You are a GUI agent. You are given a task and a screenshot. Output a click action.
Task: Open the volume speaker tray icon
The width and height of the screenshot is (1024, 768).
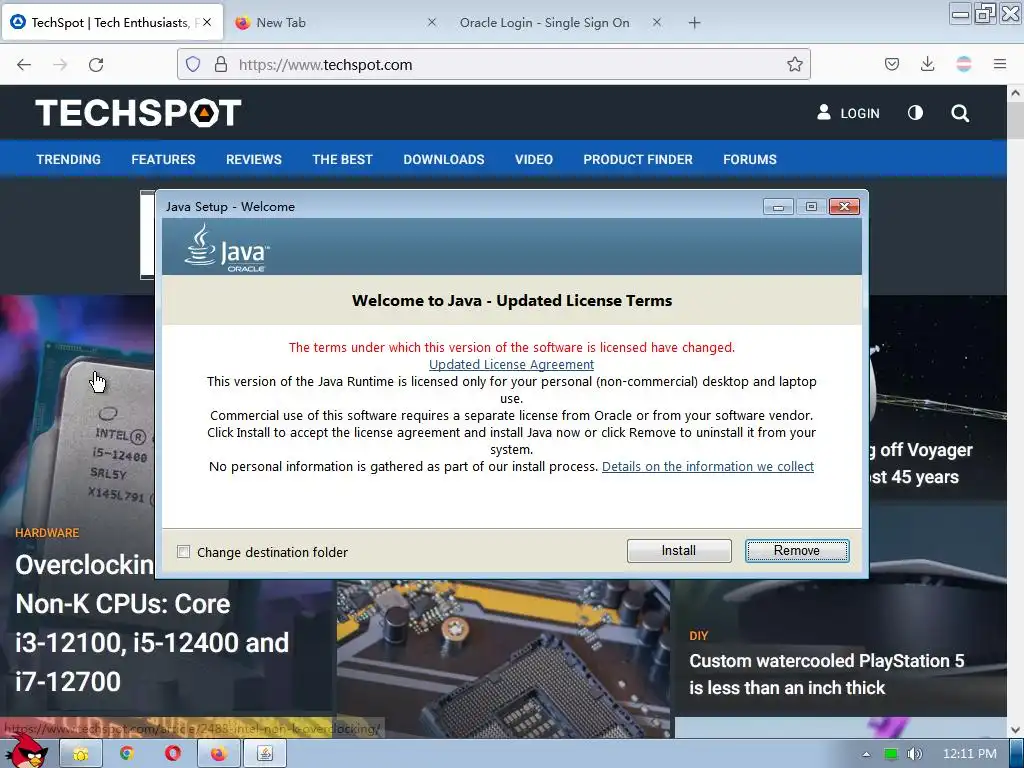click(x=915, y=754)
